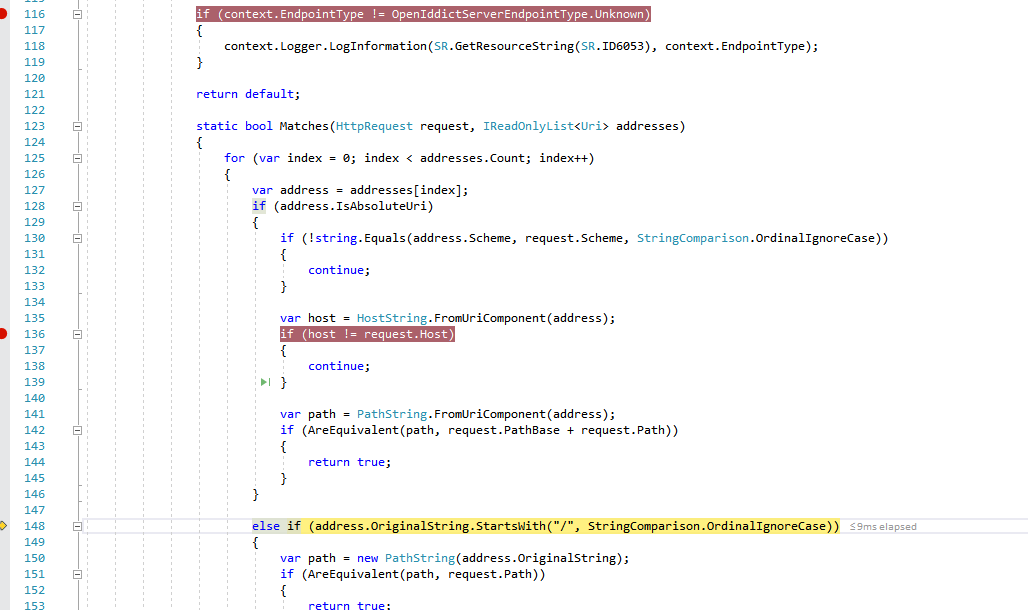Click the green step indicator near line 139
Image resolution: width=1028 pixels, height=610 pixels.
coord(264,381)
